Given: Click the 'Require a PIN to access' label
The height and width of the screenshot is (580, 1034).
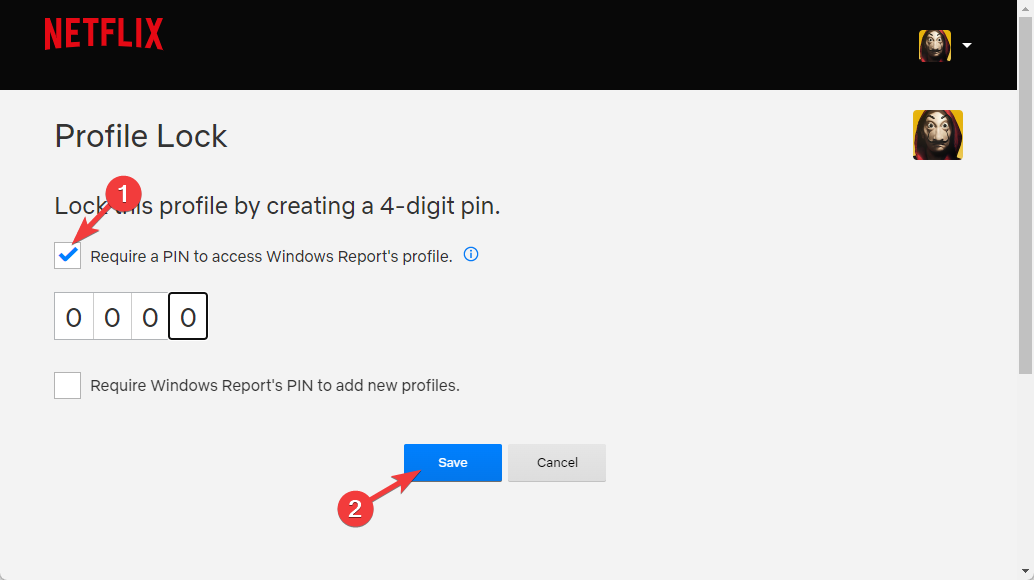Looking at the screenshot, I should tap(271, 256).
